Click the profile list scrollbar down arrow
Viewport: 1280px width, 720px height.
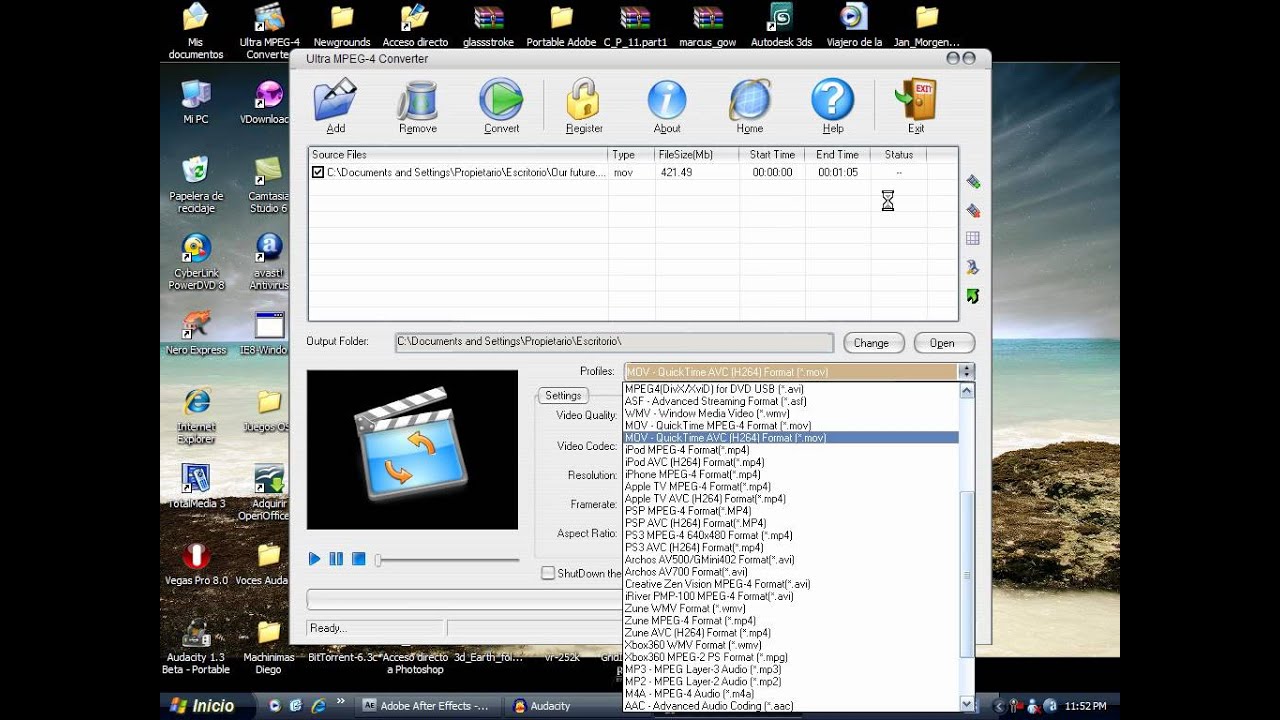point(967,704)
